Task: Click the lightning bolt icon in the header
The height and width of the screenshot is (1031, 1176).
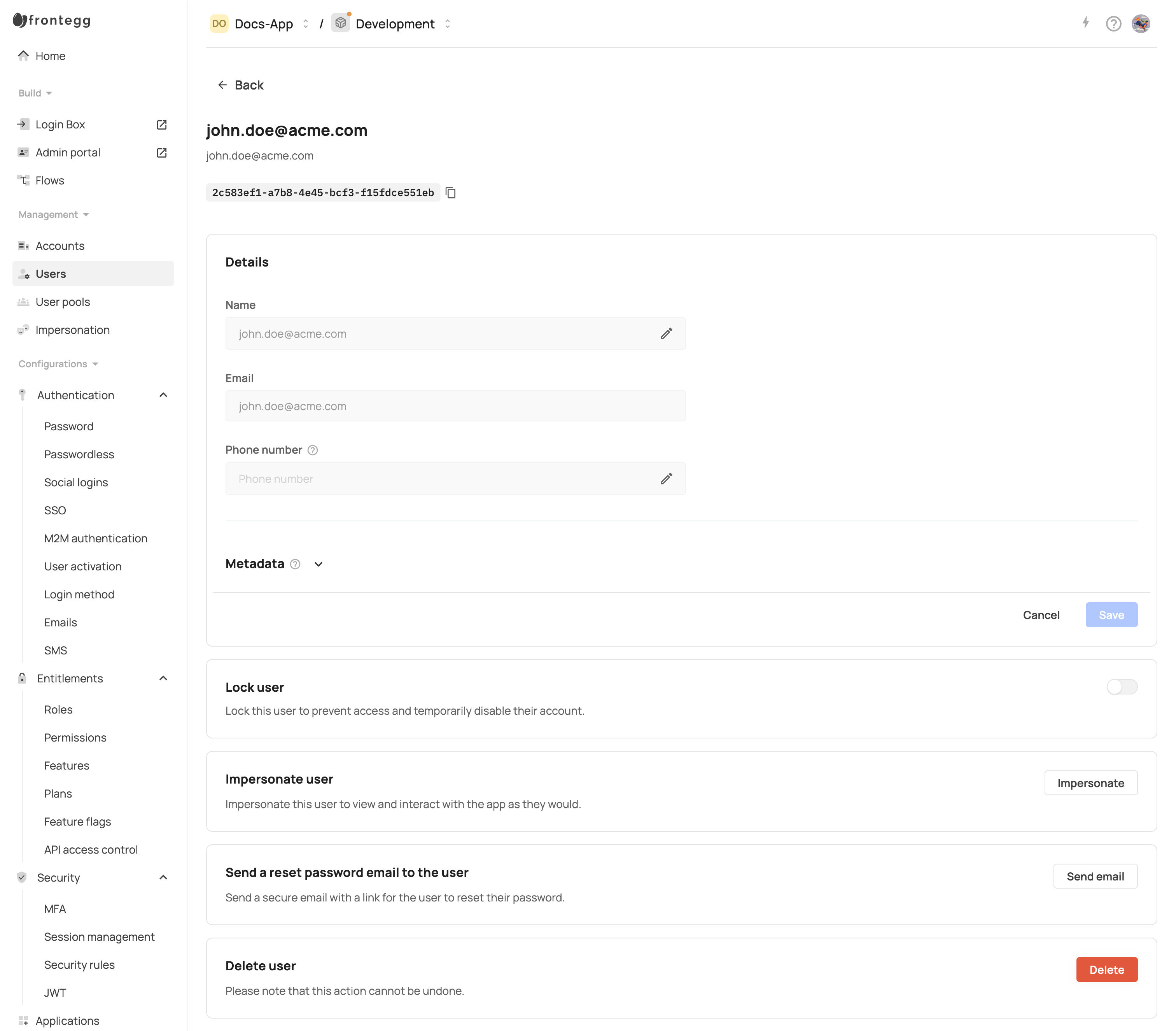Action: point(1086,24)
